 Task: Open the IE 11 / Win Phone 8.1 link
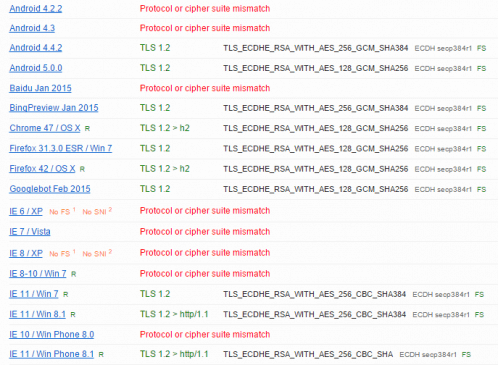(x=52, y=354)
